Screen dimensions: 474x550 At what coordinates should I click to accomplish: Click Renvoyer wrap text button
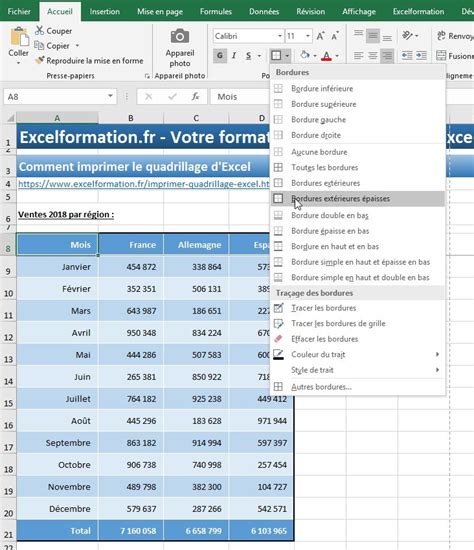[455, 36]
